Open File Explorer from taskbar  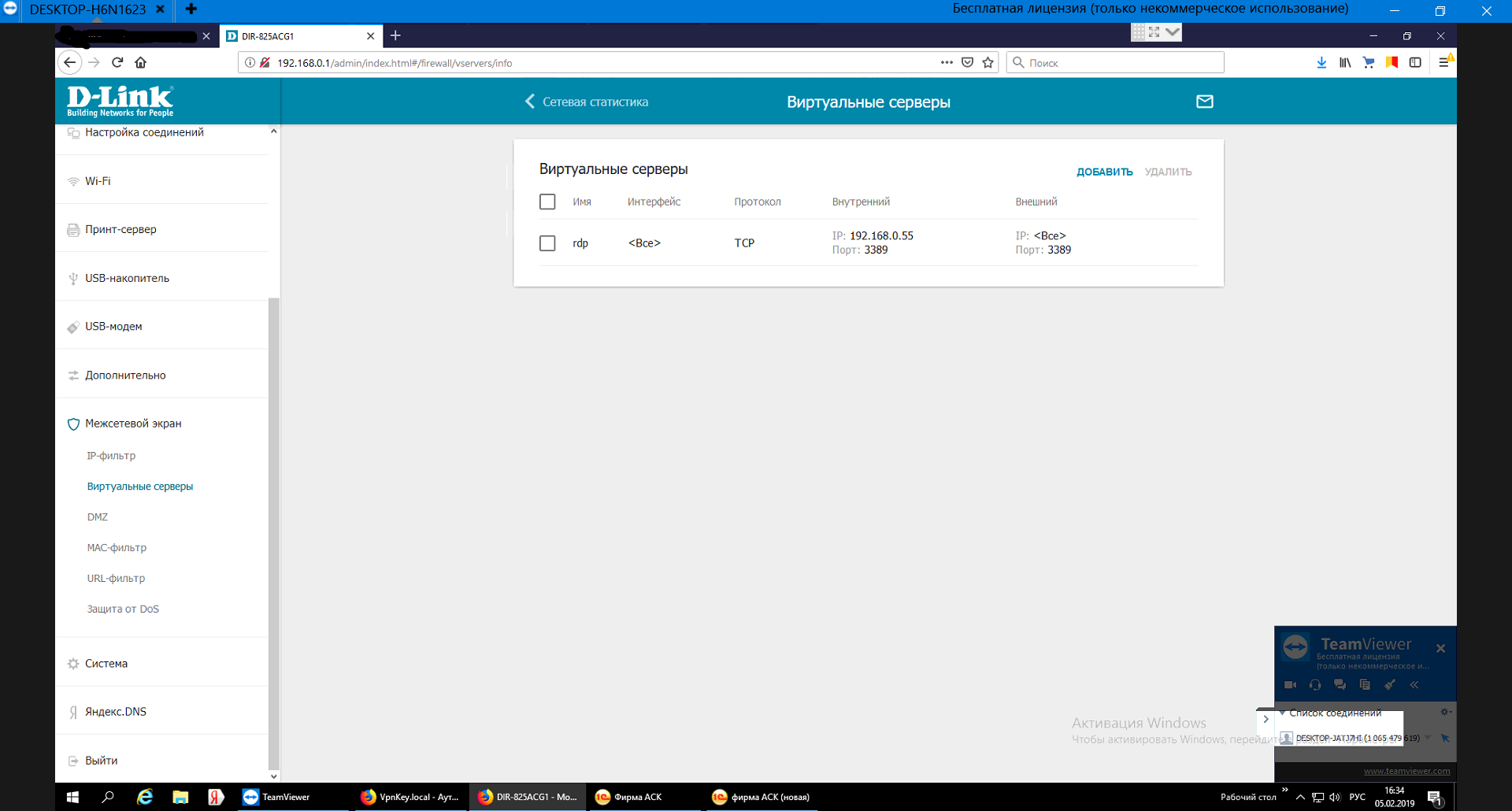[180, 797]
